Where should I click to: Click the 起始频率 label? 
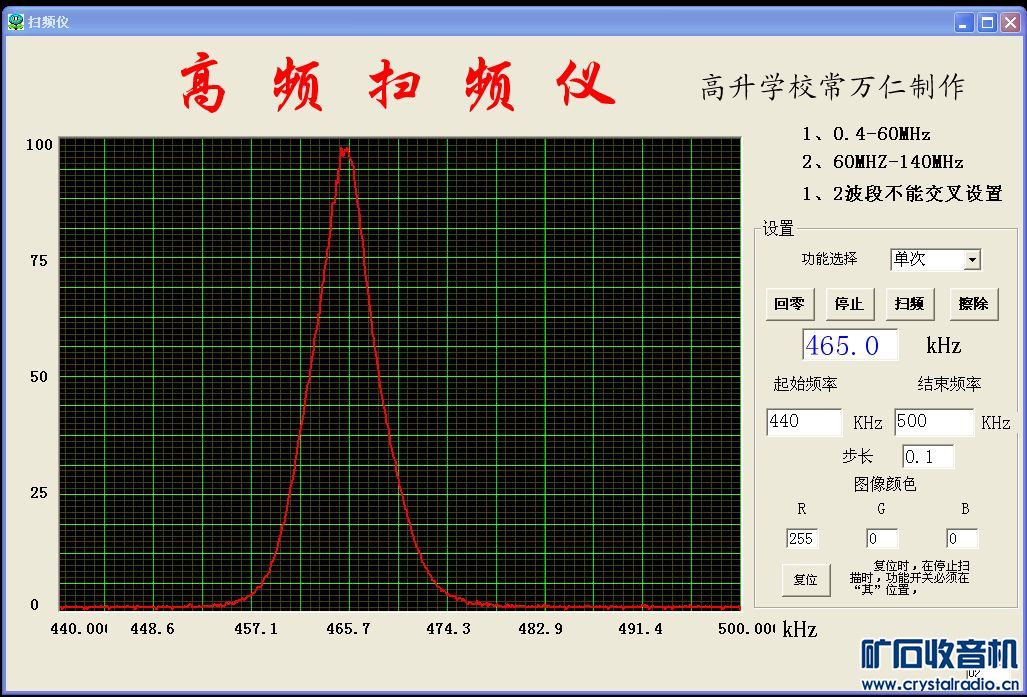[x=805, y=384]
